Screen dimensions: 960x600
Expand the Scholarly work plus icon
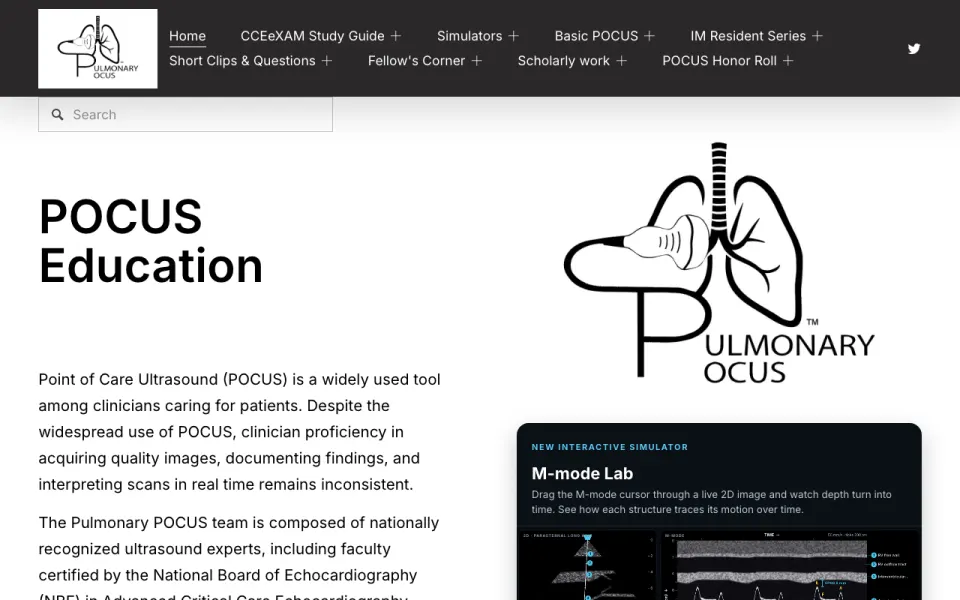[x=621, y=61]
